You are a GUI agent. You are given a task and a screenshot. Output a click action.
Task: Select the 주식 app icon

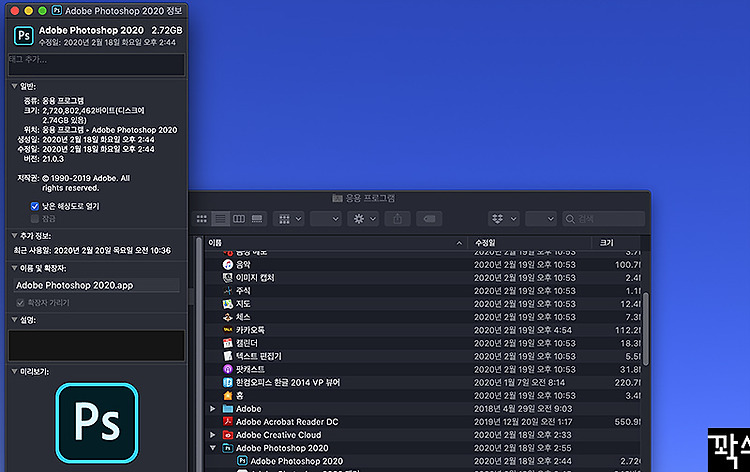228,291
